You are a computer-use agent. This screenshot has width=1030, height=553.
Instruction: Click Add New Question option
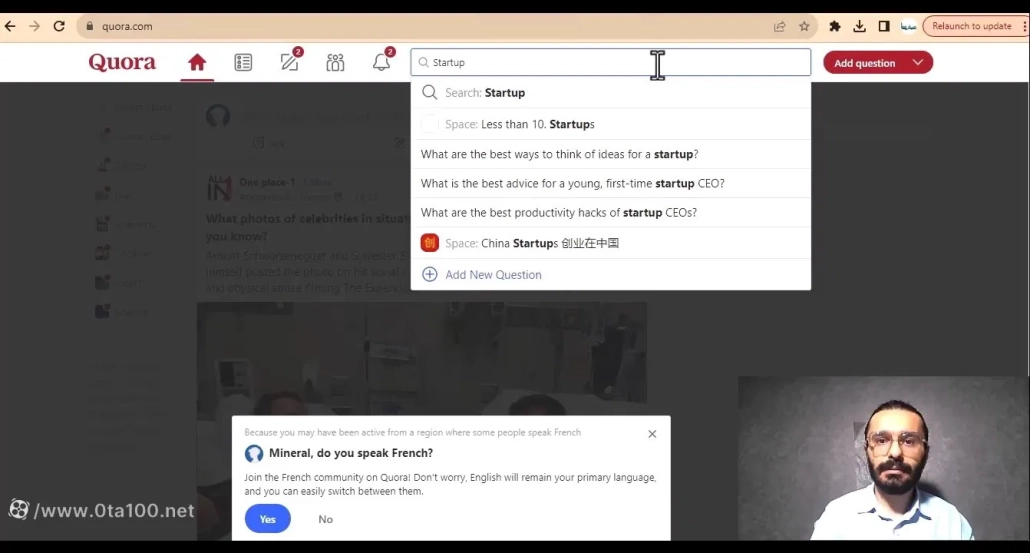pyautogui.click(x=493, y=275)
